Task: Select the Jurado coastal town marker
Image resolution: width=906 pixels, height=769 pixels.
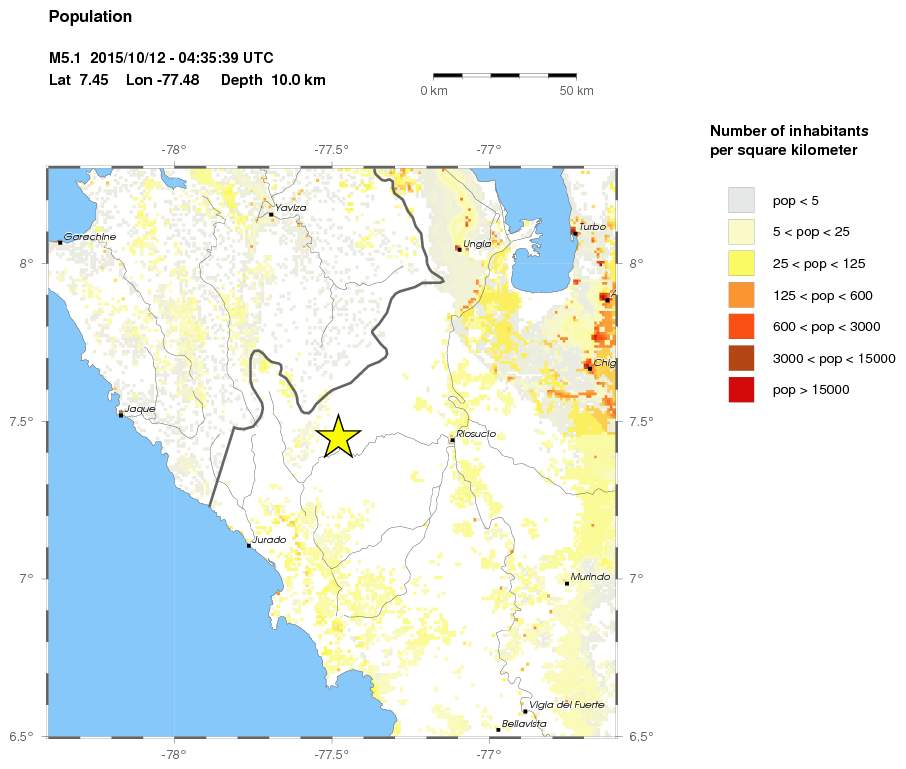Action: pyautogui.click(x=249, y=545)
